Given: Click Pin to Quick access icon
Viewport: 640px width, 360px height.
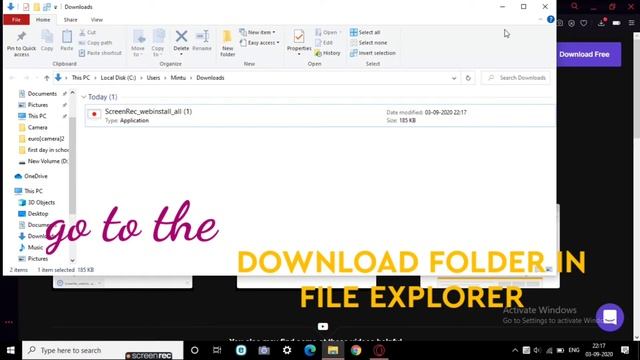Looking at the screenshot, I should (x=21, y=37).
